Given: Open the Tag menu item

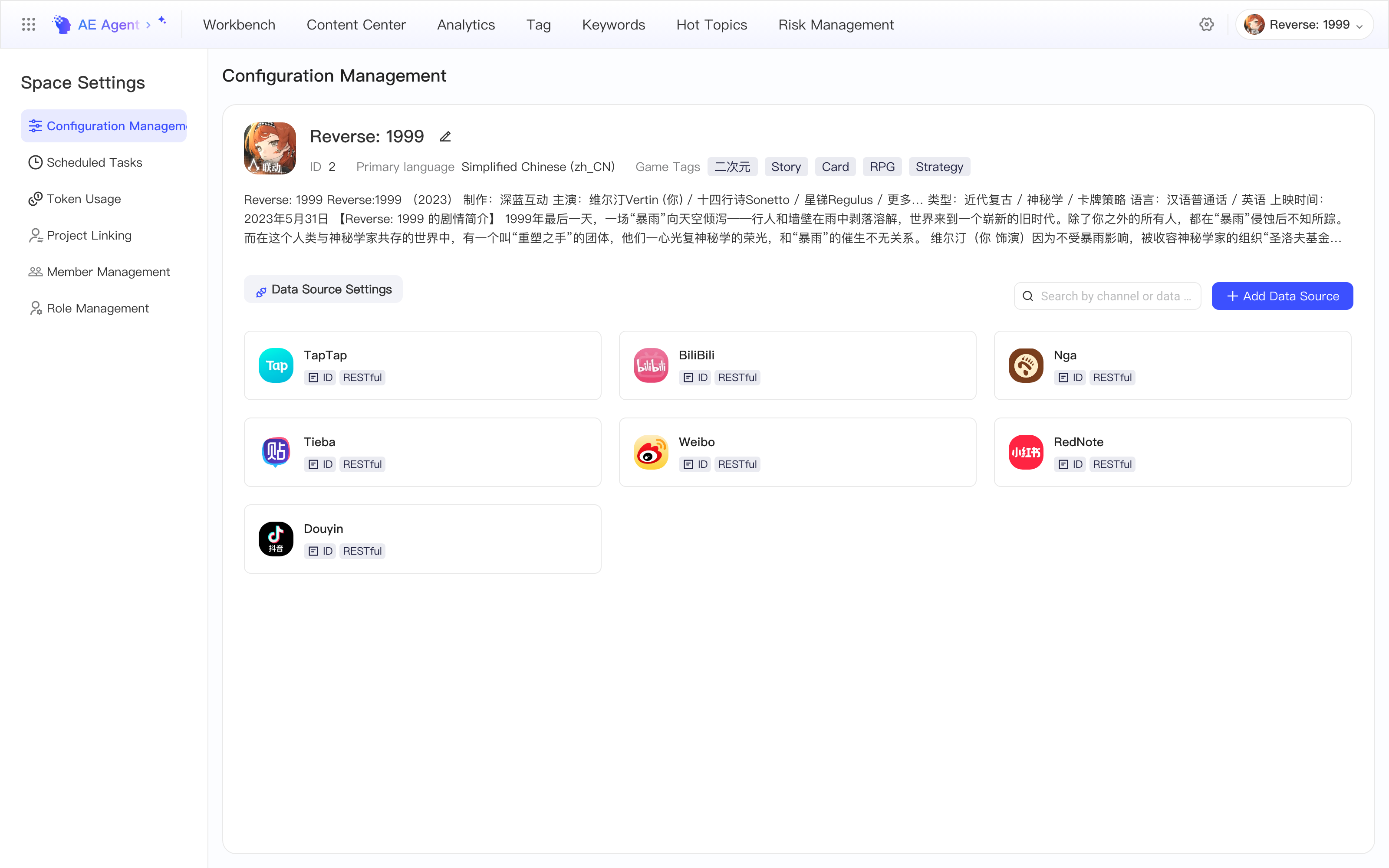Looking at the screenshot, I should click(538, 25).
